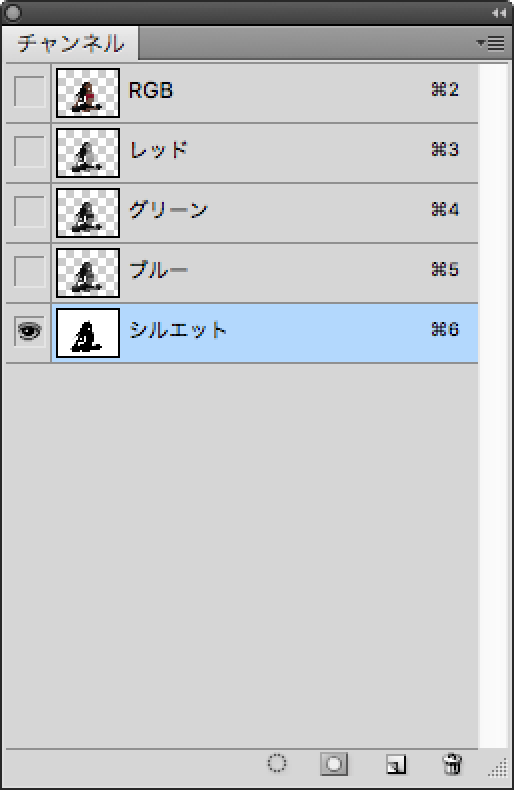This screenshot has width=514, height=790.
Task: Enable visibility of グリーン channel
Action: tap(29, 211)
